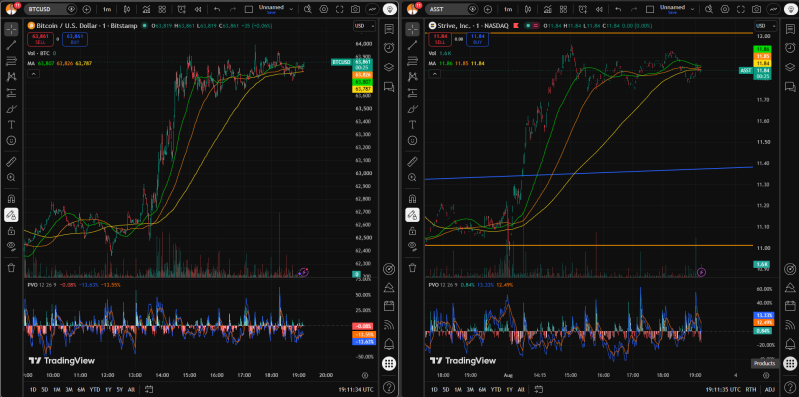This screenshot has height=397, width=799.
Task: Open chart settings on BTCUSD toolbar
Action: [324, 9]
